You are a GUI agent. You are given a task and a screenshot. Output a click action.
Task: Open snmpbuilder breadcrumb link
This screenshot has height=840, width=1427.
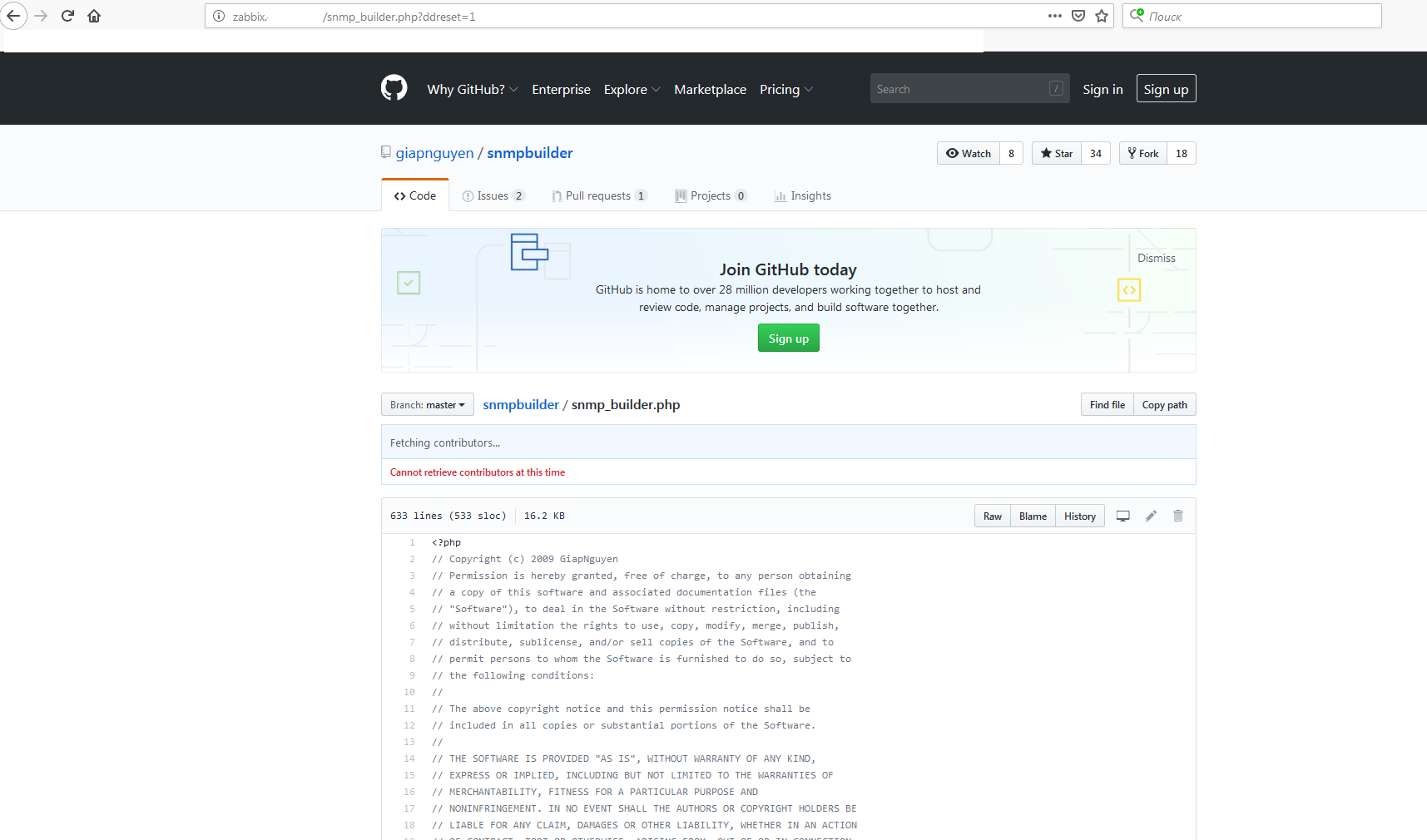pyautogui.click(x=521, y=404)
